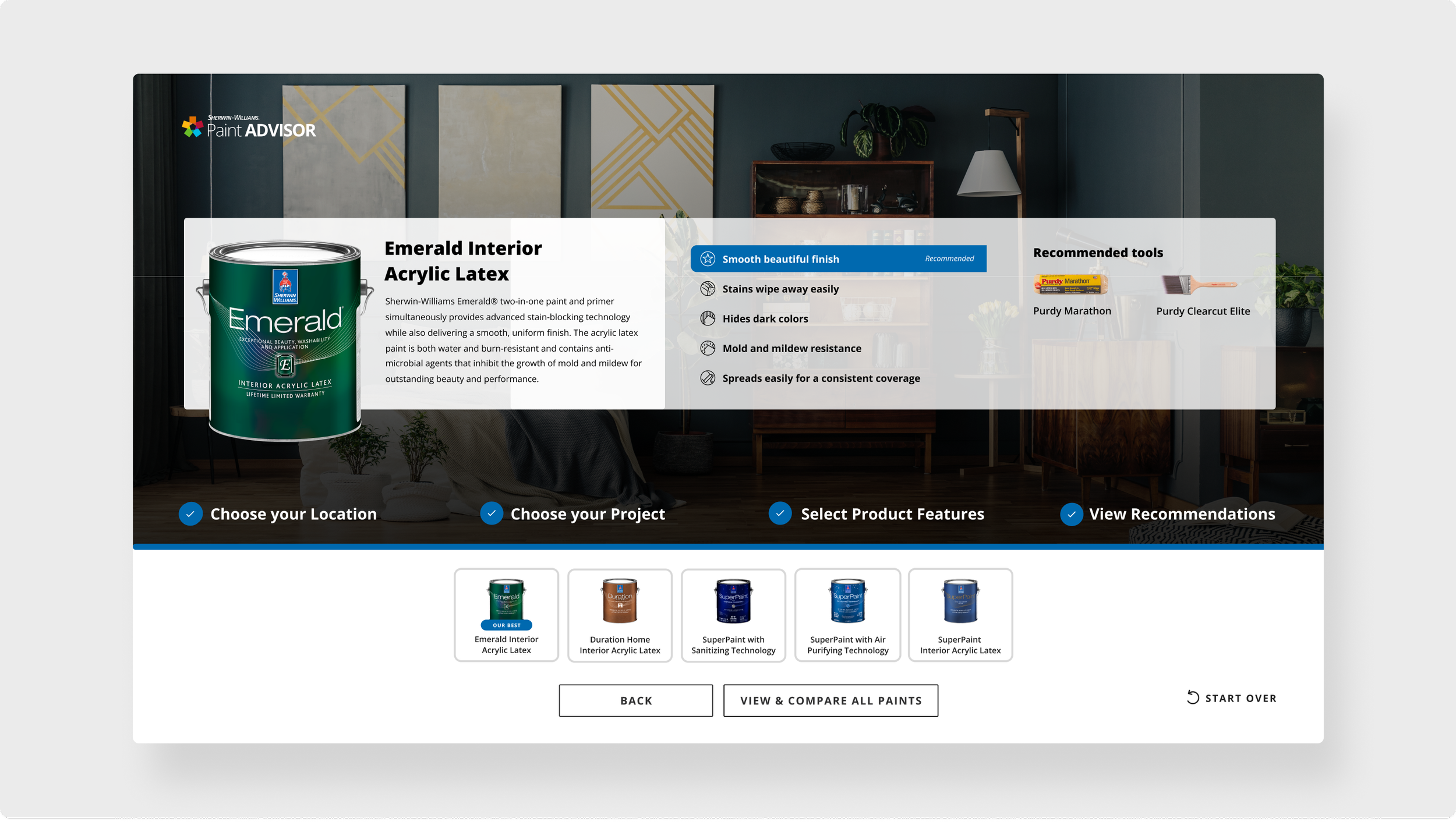The height and width of the screenshot is (822, 1456).
Task: Select Duration Home Interior Acrylic Latex card
Action: 620,615
